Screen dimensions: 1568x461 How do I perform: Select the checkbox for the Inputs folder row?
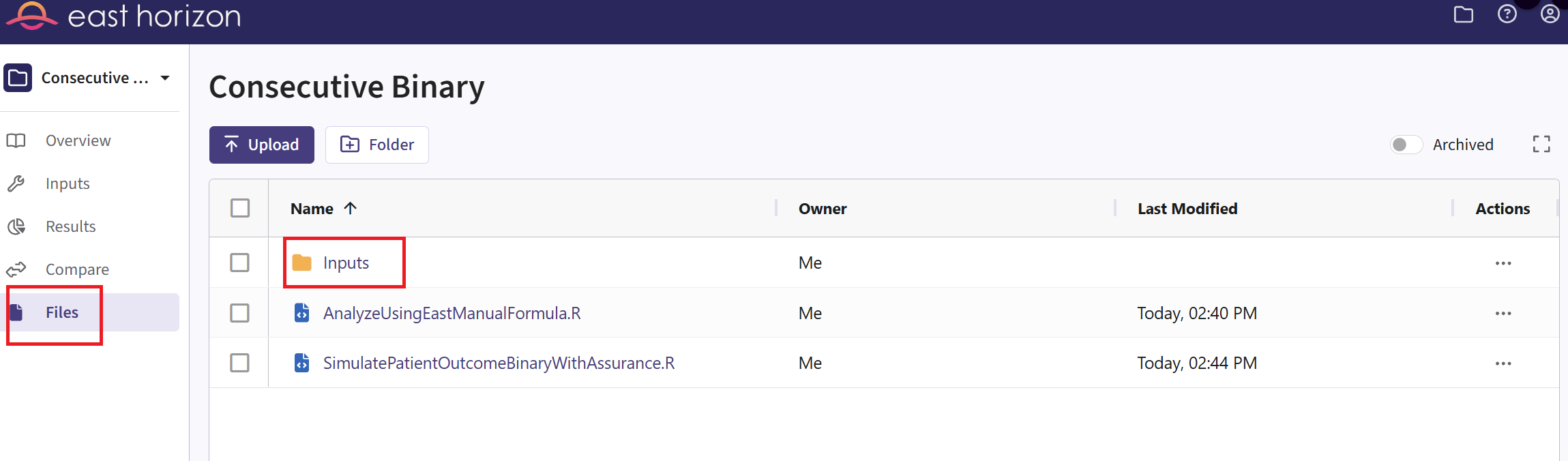point(240,263)
